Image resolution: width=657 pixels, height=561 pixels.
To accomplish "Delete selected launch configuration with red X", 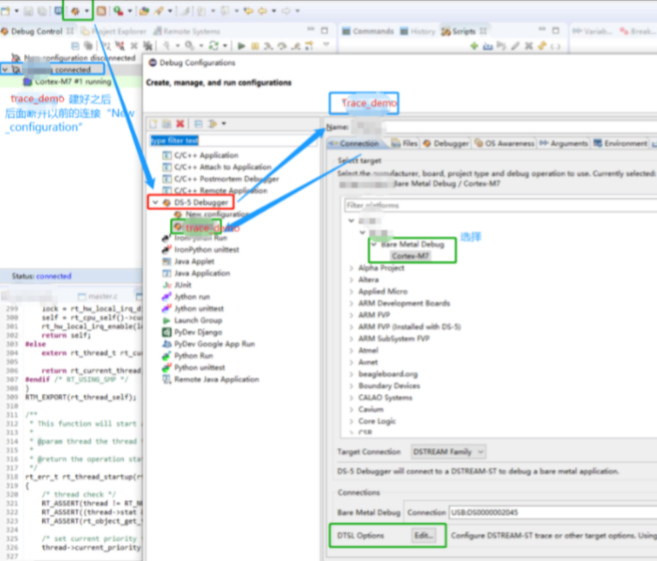I will 180,123.
